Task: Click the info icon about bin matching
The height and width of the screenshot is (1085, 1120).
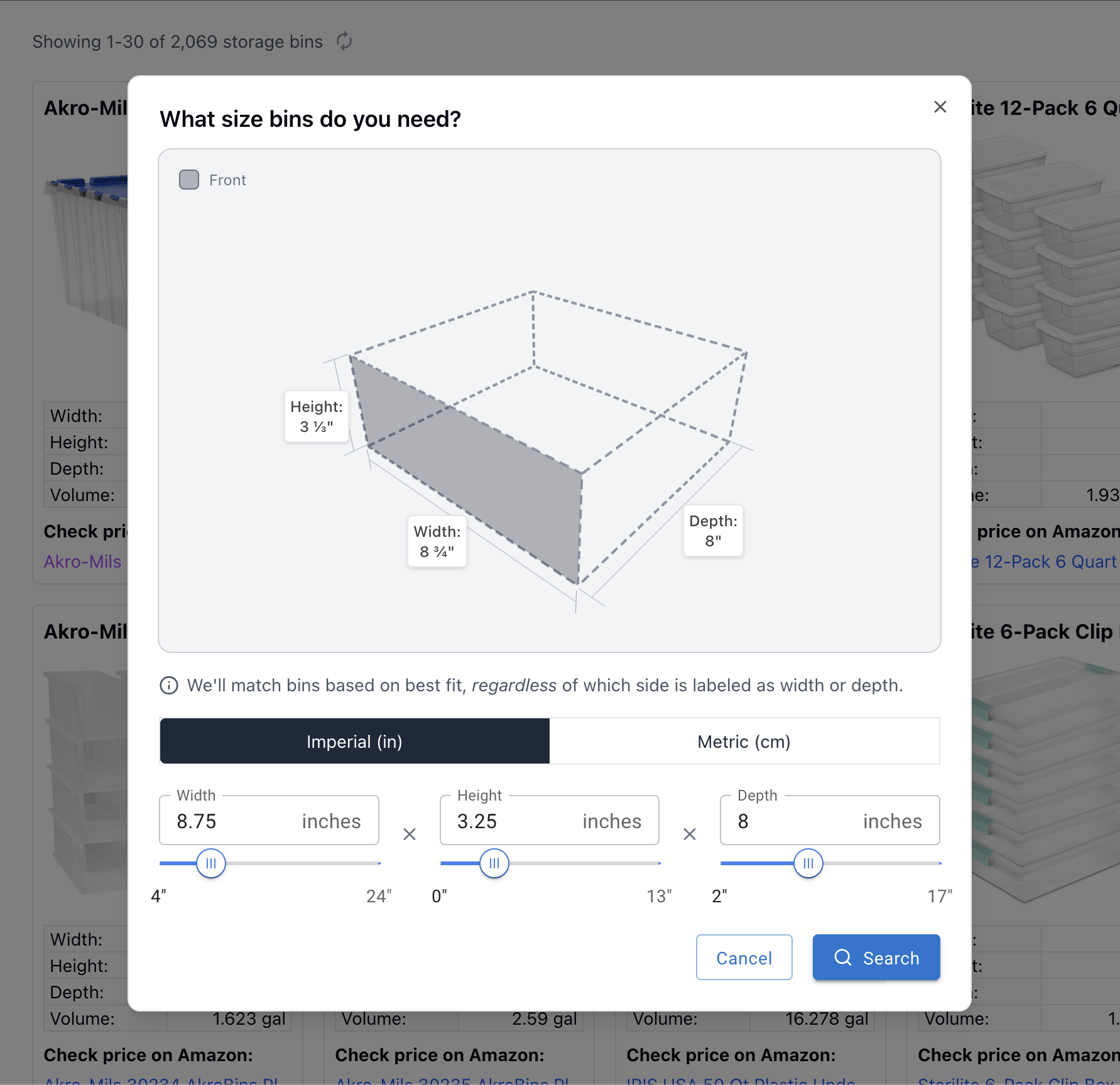Action: [x=168, y=685]
